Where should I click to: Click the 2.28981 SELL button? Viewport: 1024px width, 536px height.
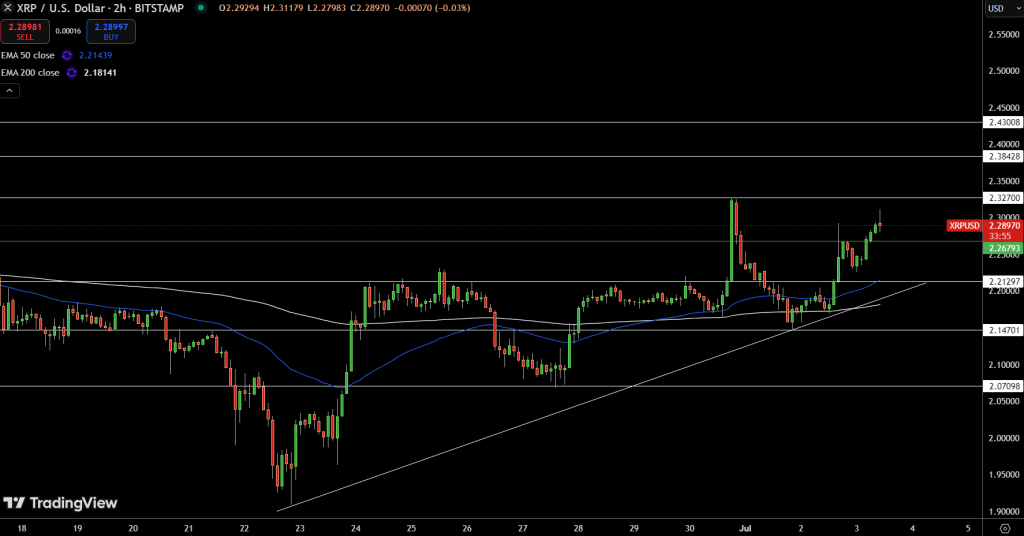[x=25, y=31]
